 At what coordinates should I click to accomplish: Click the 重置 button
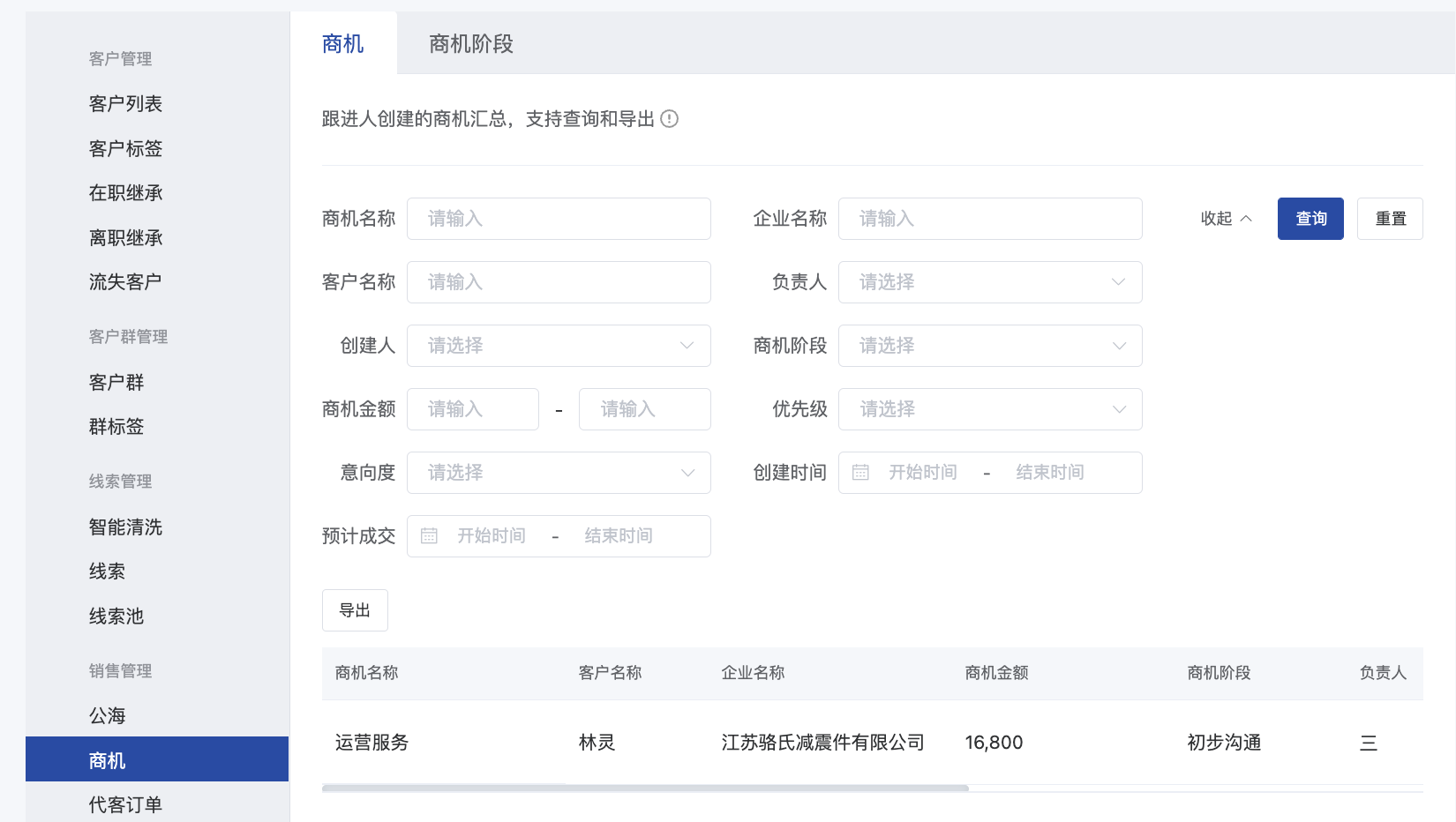click(x=1390, y=219)
